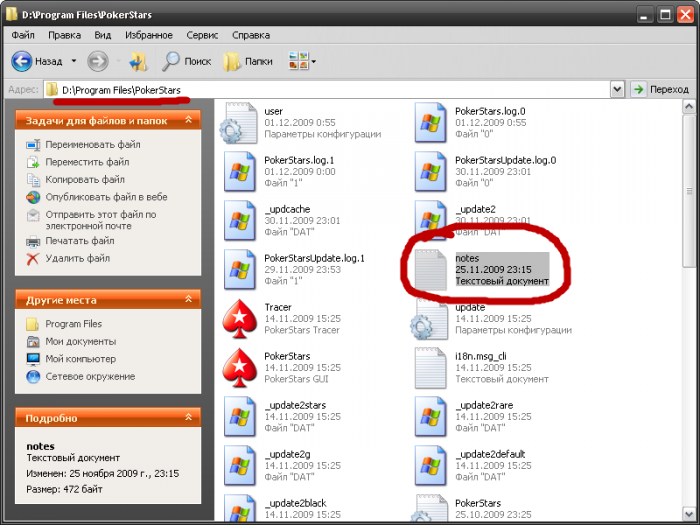700x525 pixels.
Task: Open the Назад history dropdown arrow
Action: pyautogui.click(x=74, y=61)
